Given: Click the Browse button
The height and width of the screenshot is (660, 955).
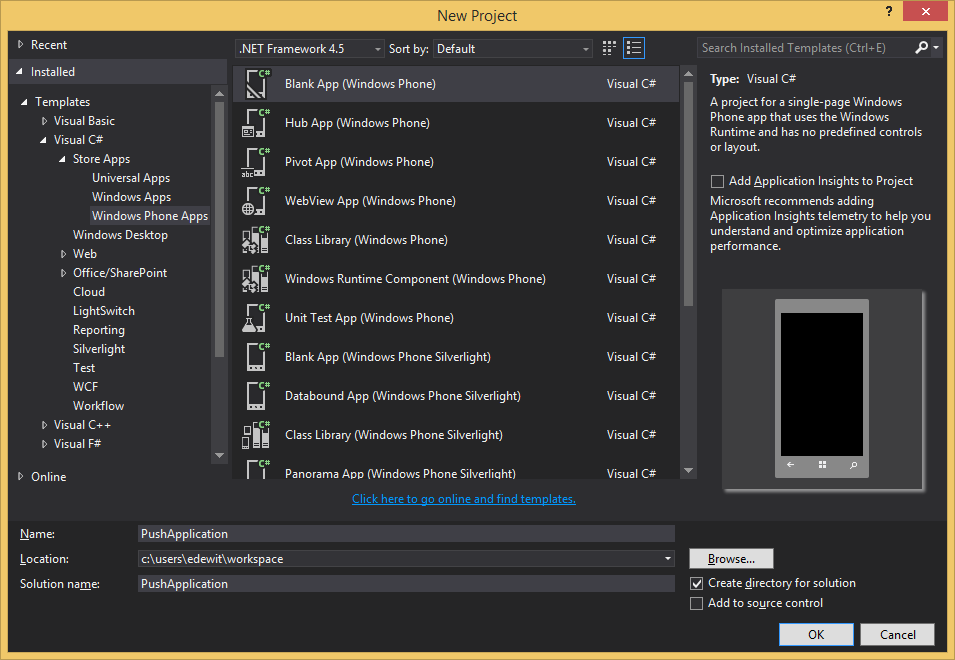Looking at the screenshot, I should coord(731,559).
